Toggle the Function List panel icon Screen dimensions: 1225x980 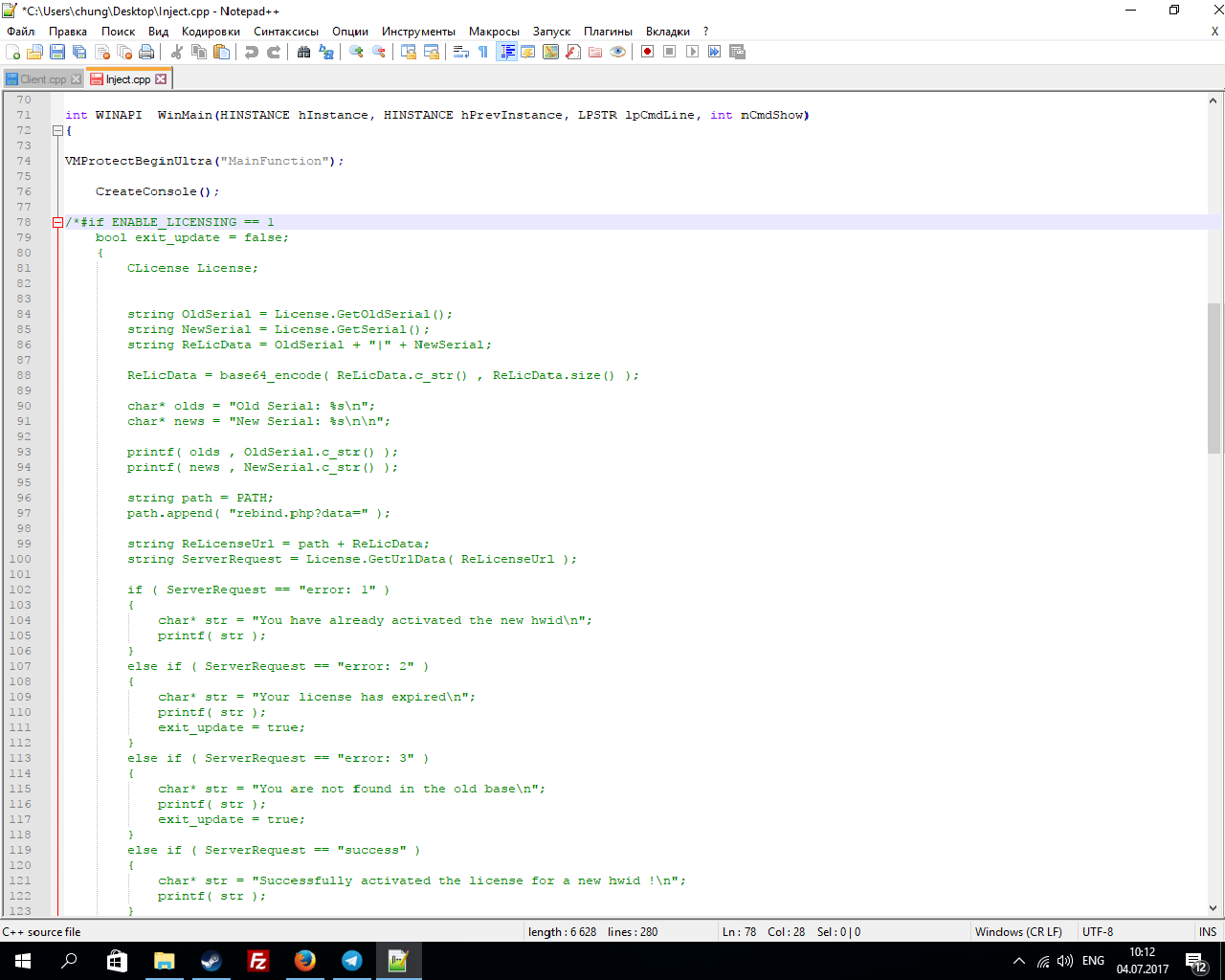(573, 52)
